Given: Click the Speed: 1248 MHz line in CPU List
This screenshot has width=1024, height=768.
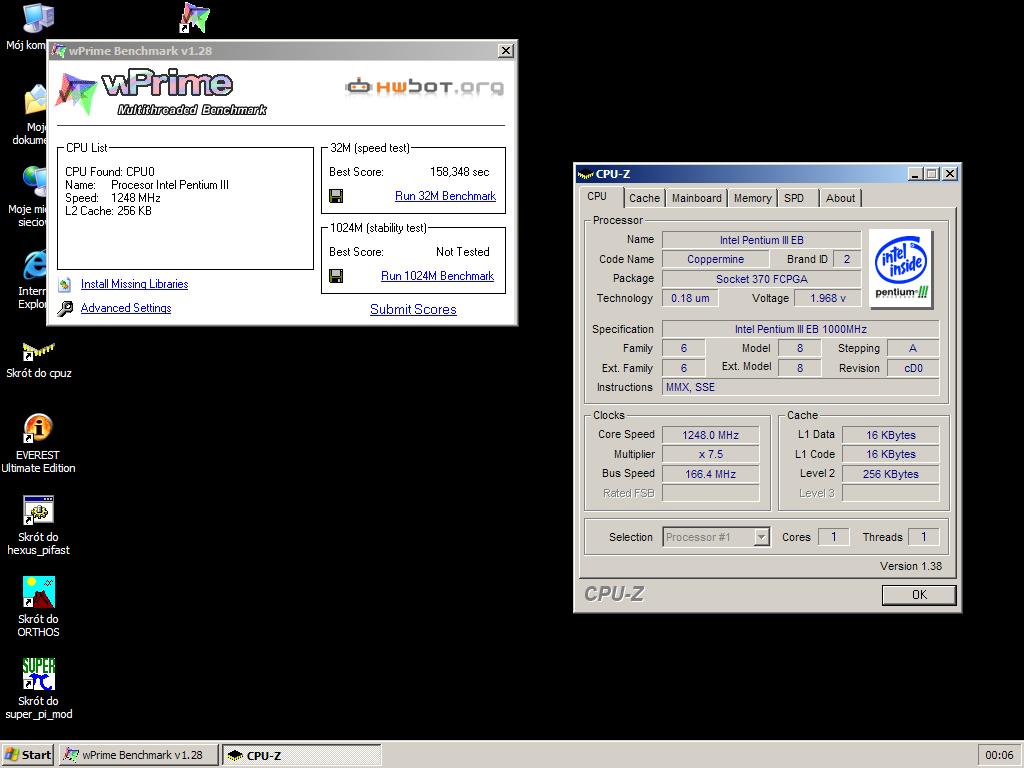Looking at the screenshot, I should [112, 198].
